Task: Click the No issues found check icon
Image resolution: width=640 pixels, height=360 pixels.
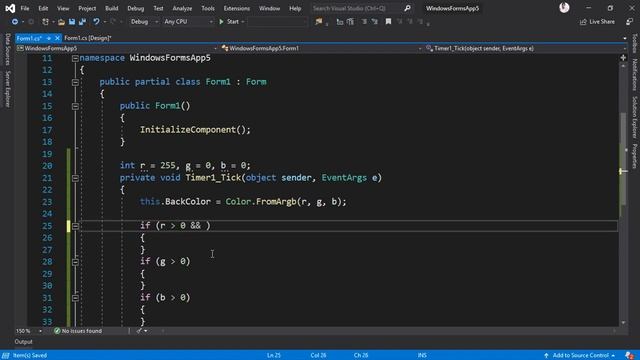Action: click(57, 331)
